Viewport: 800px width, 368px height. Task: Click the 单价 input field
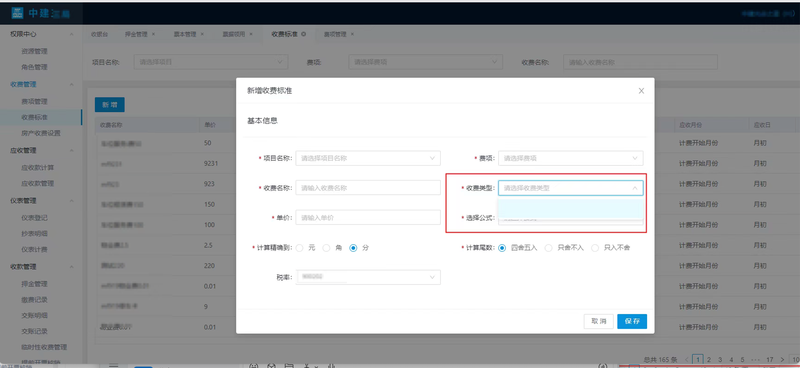click(368, 217)
